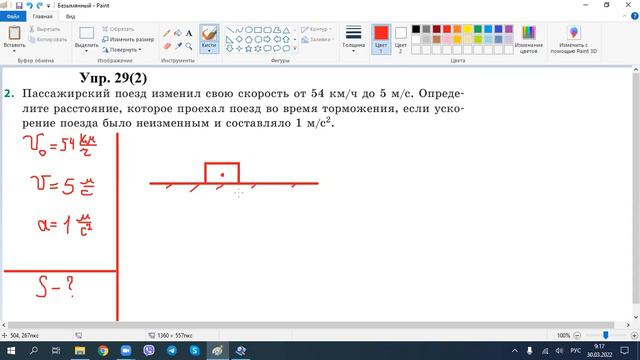Open Viber from the taskbar
The image size is (640, 360).
[149, 351]
